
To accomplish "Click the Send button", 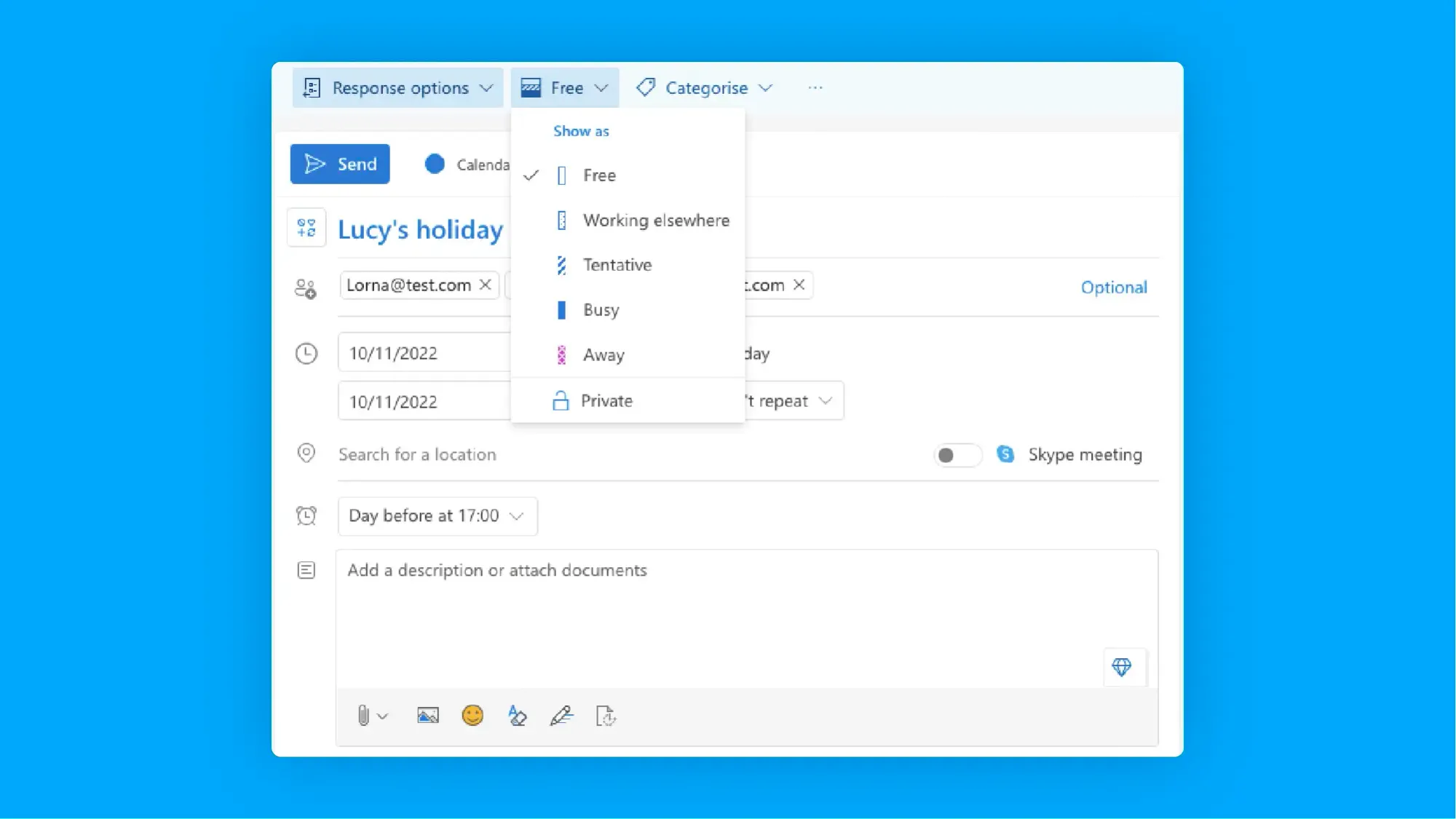I will [x=339, y=163].
